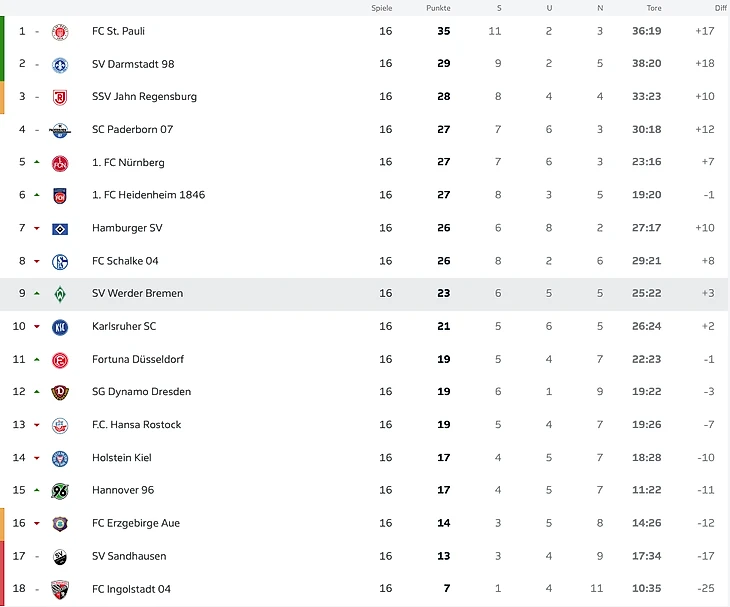Click the FC St. Pauli club crest
Screen dimensions: 730x607
pyautogui.click(x=60, y=32)
